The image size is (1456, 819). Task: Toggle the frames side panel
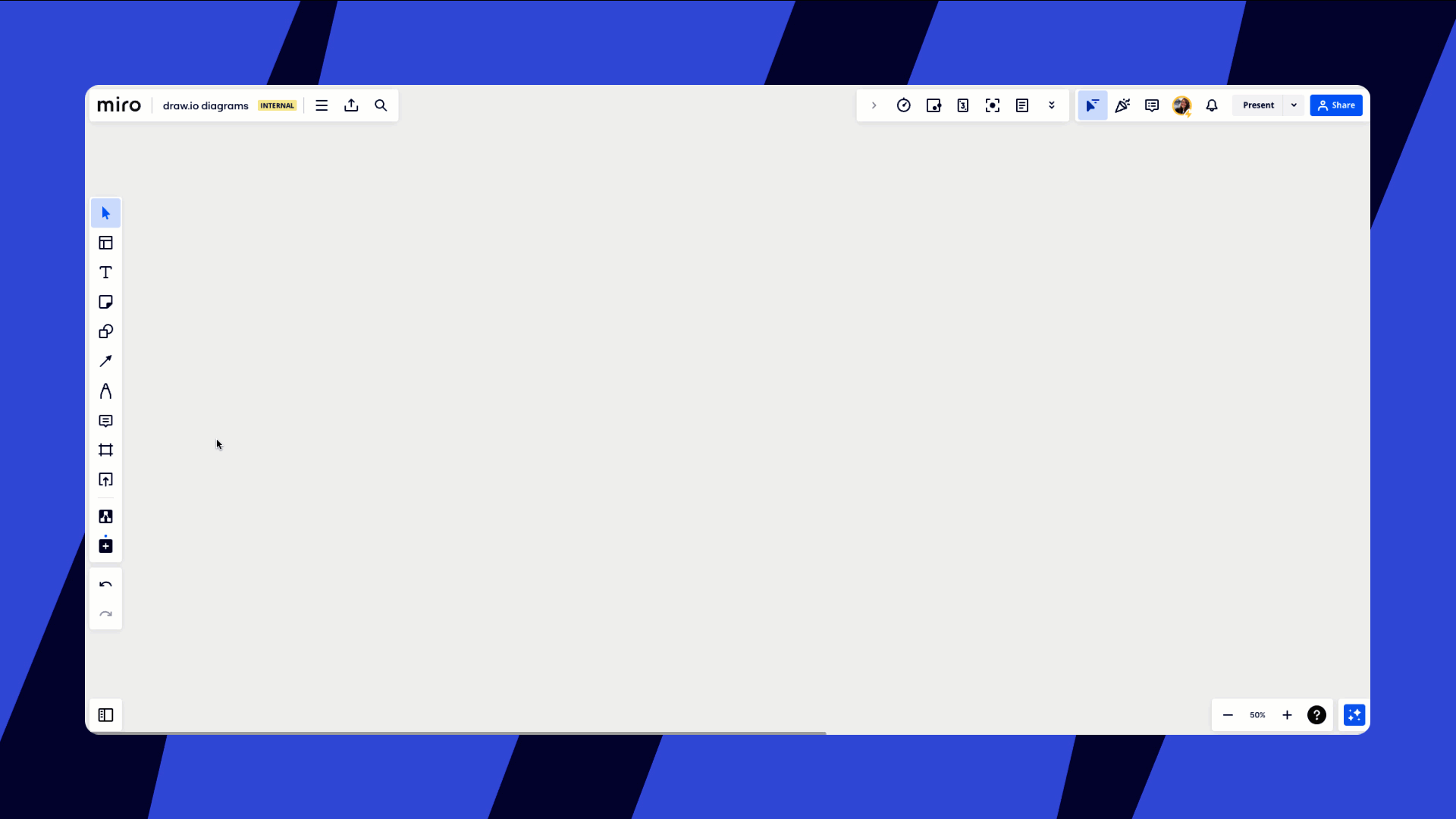(x=105, y=715)
